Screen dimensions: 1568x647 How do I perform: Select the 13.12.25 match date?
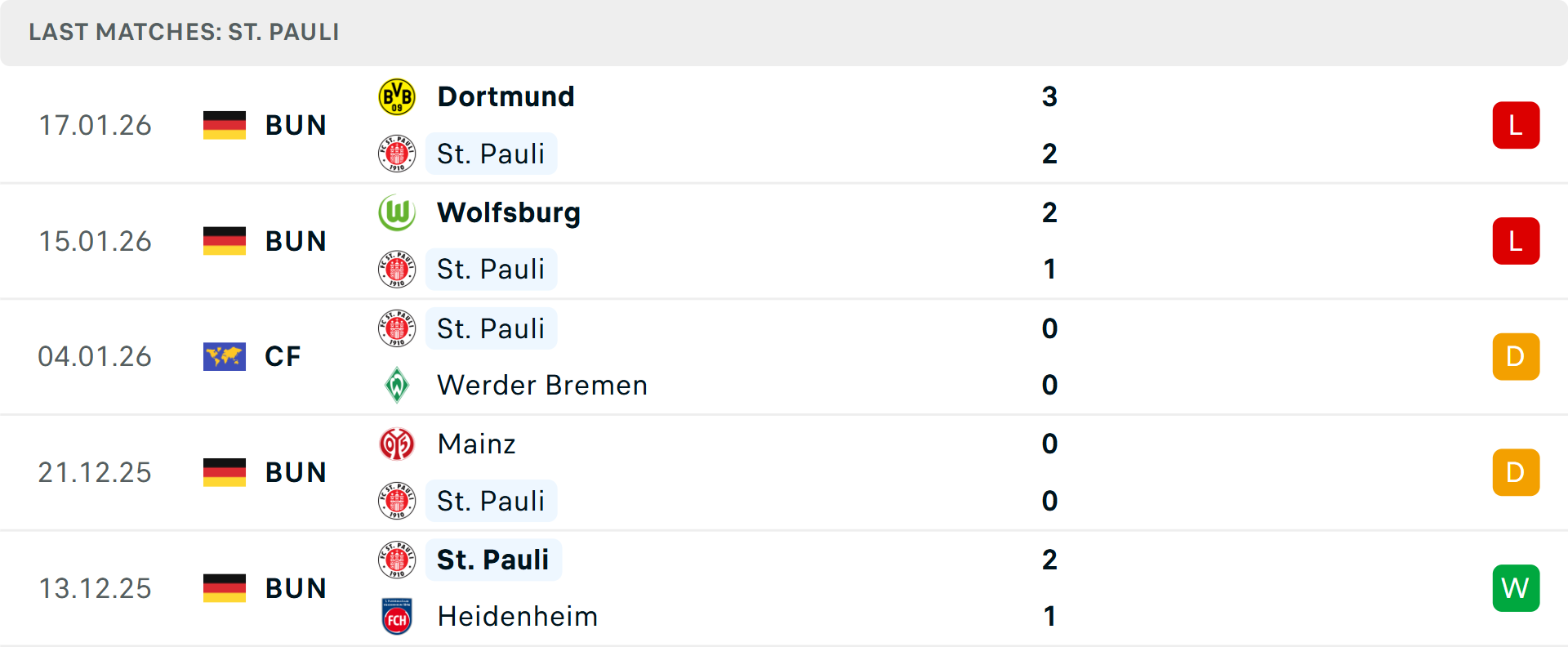tap(95, 588)
